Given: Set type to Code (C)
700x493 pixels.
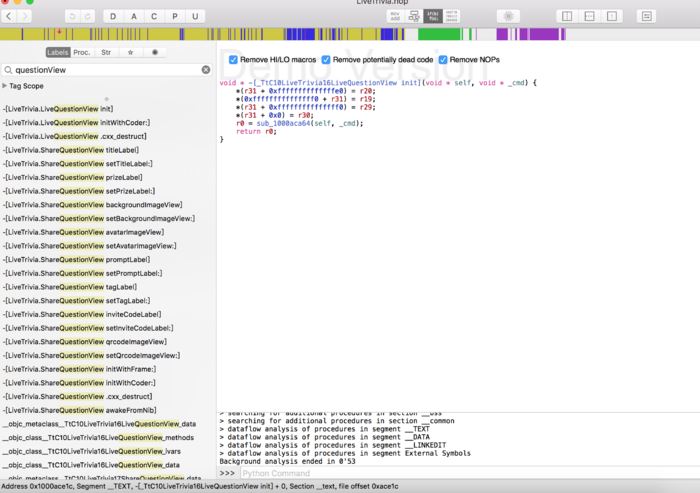Looking at the screenshot, I should (154, 17).
